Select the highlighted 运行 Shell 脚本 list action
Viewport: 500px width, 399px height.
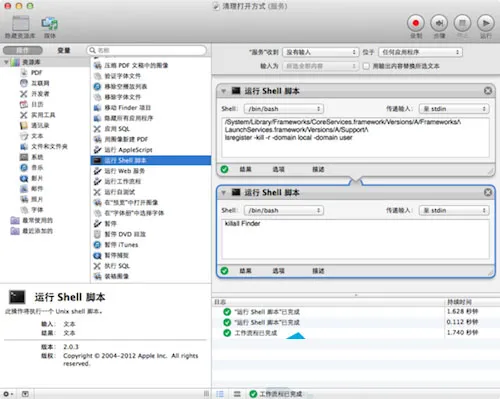[151, 160]
